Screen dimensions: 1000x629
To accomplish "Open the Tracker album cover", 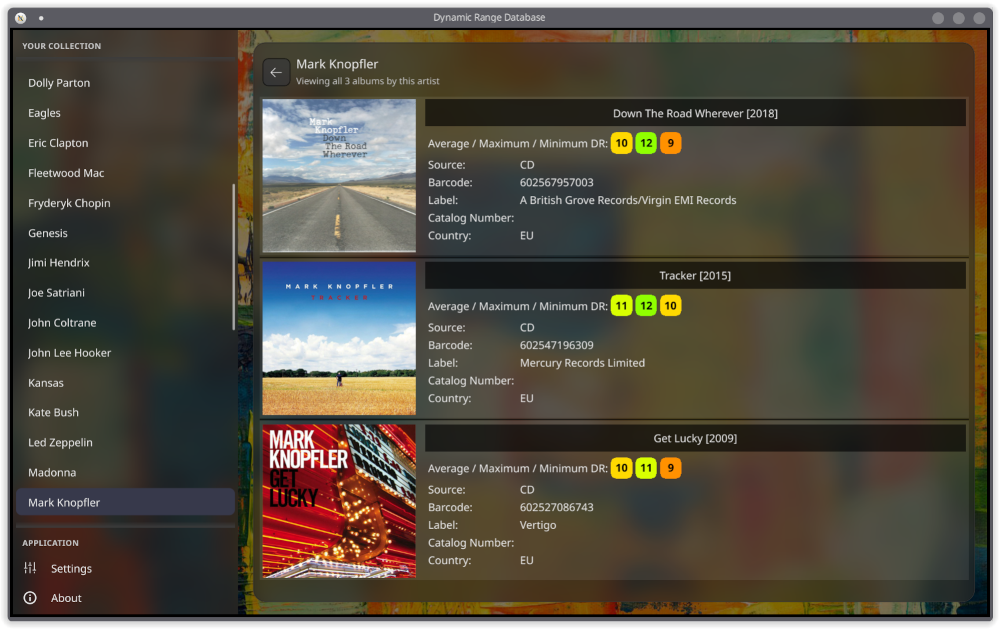I will coord(339,338).
